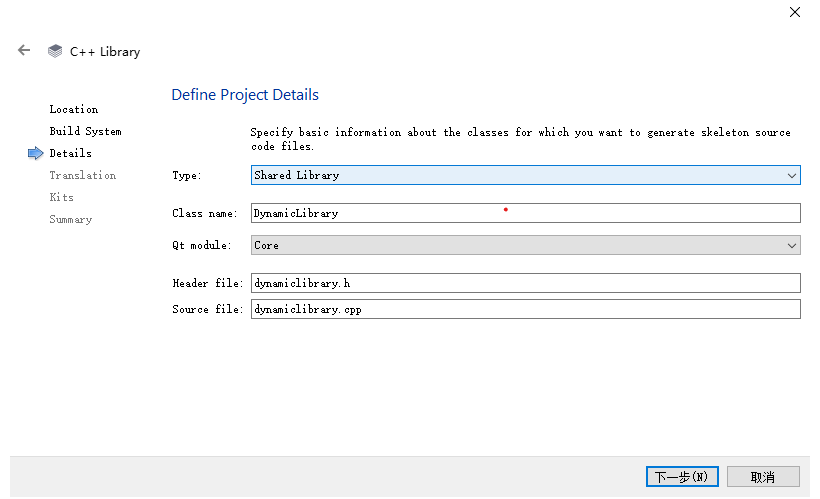The height and width of the screenshot is (499, 820).
Task: Click the Source file text field
Action: (x=525, y=309)
